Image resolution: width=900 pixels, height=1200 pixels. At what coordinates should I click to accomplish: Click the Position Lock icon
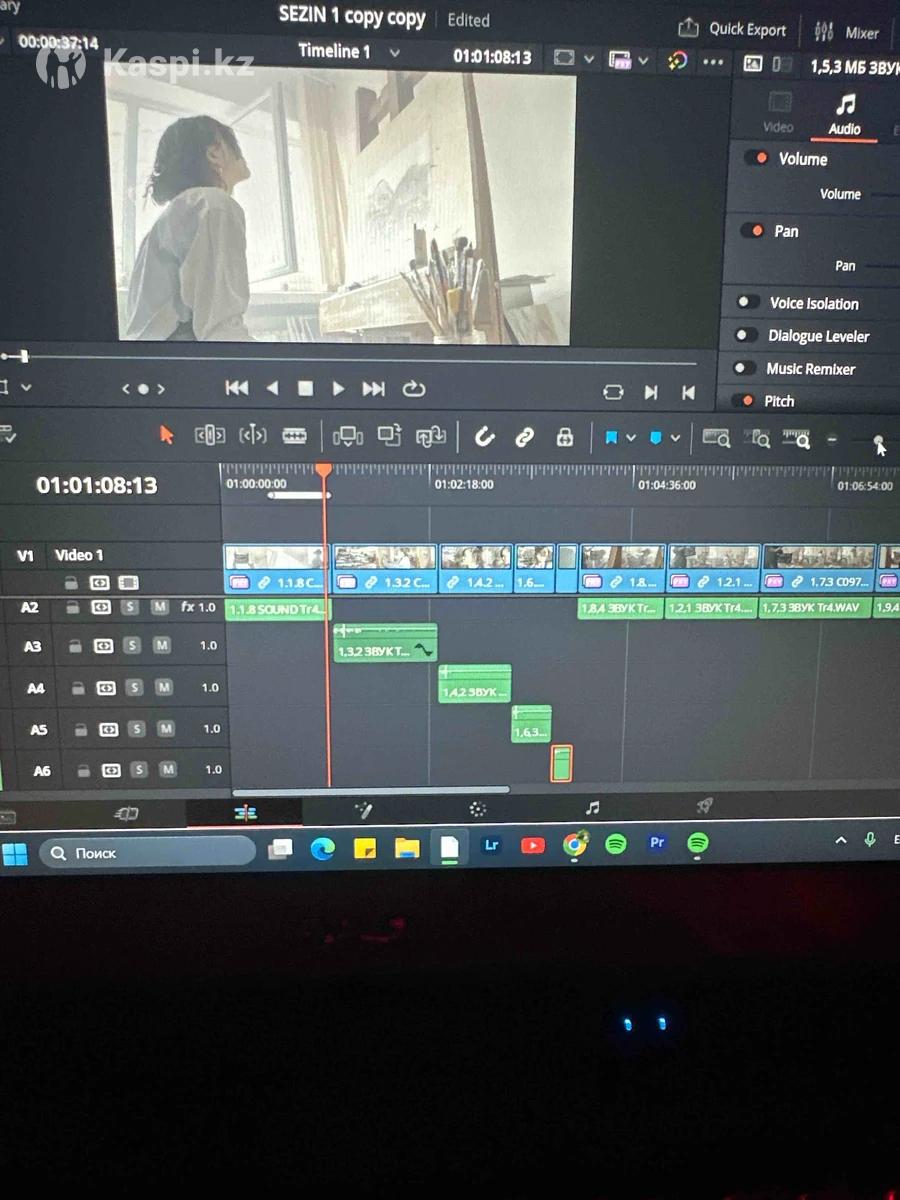point(565,437)
